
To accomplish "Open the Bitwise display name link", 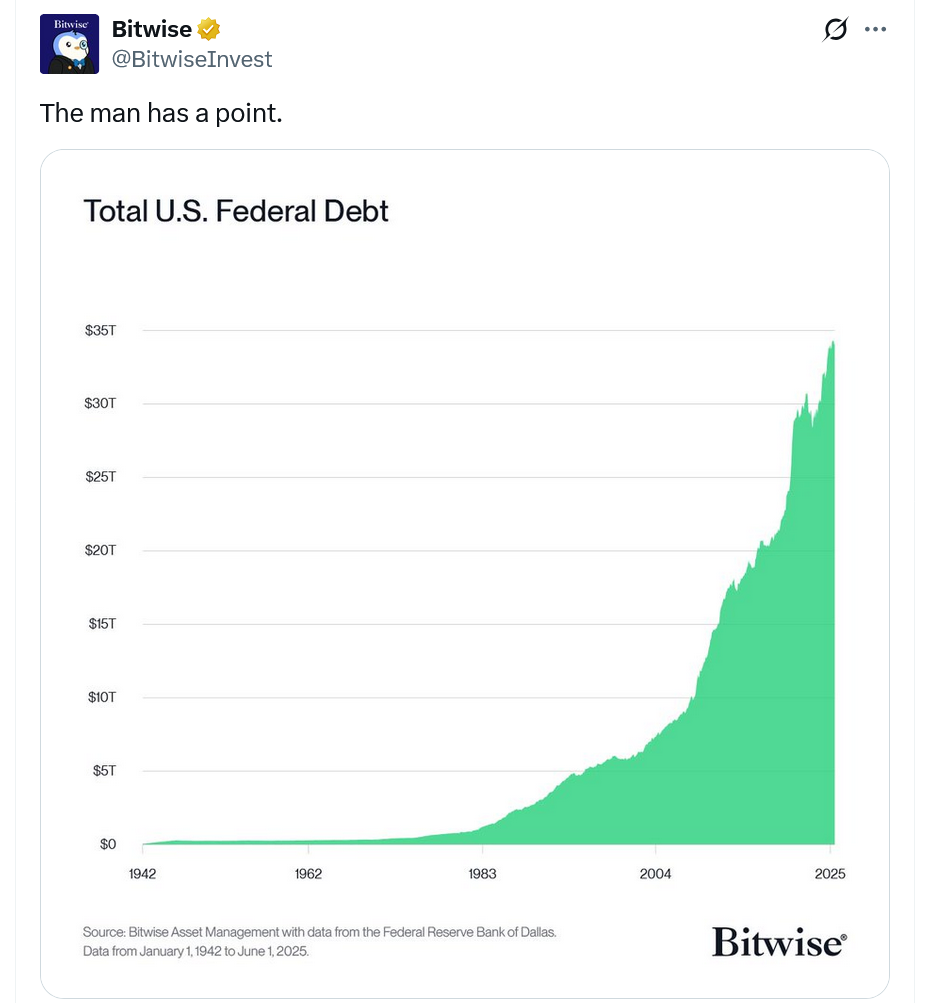I will (x=152, y=30).
